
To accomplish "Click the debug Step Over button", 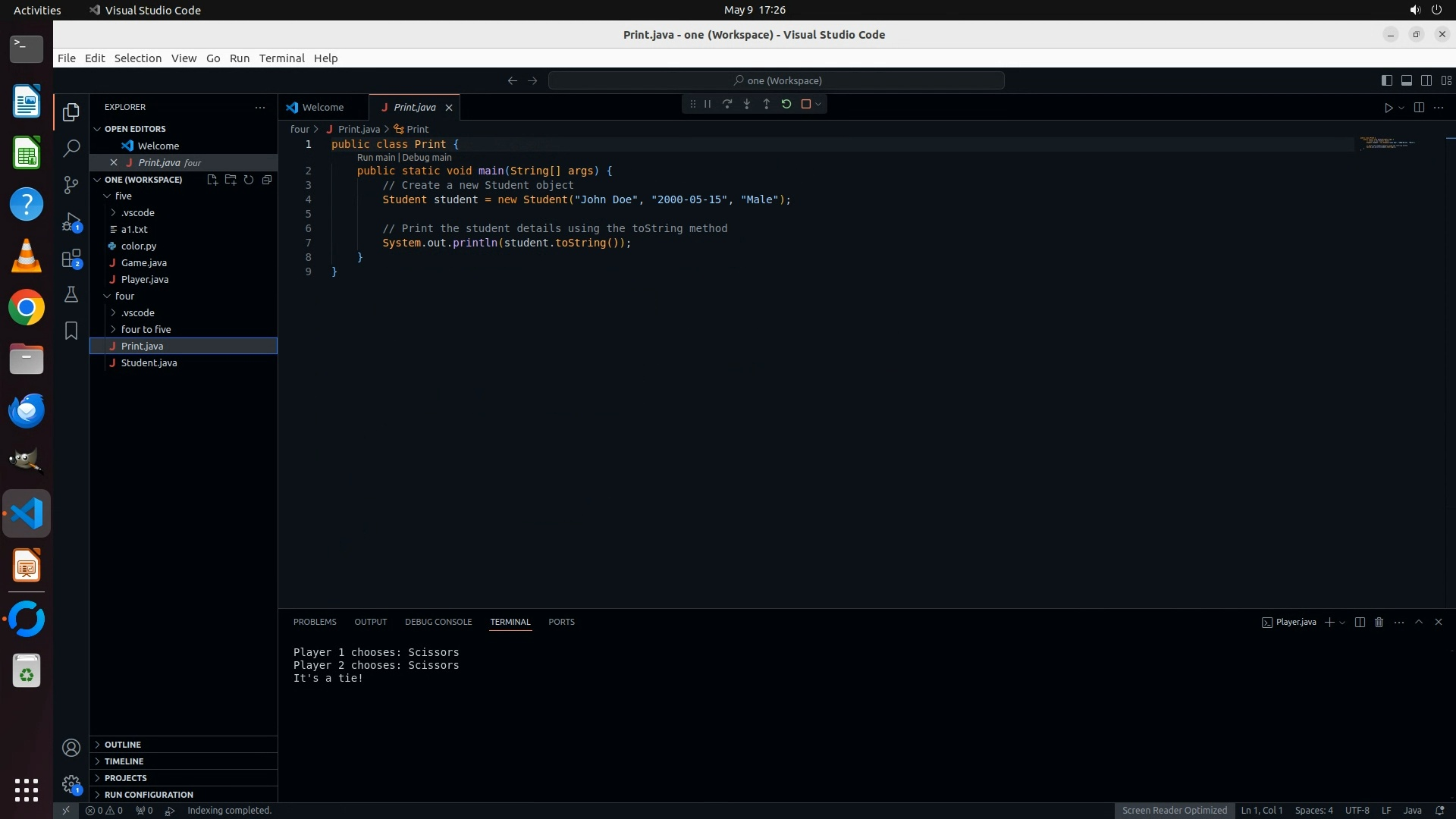I will coord(727,105).
